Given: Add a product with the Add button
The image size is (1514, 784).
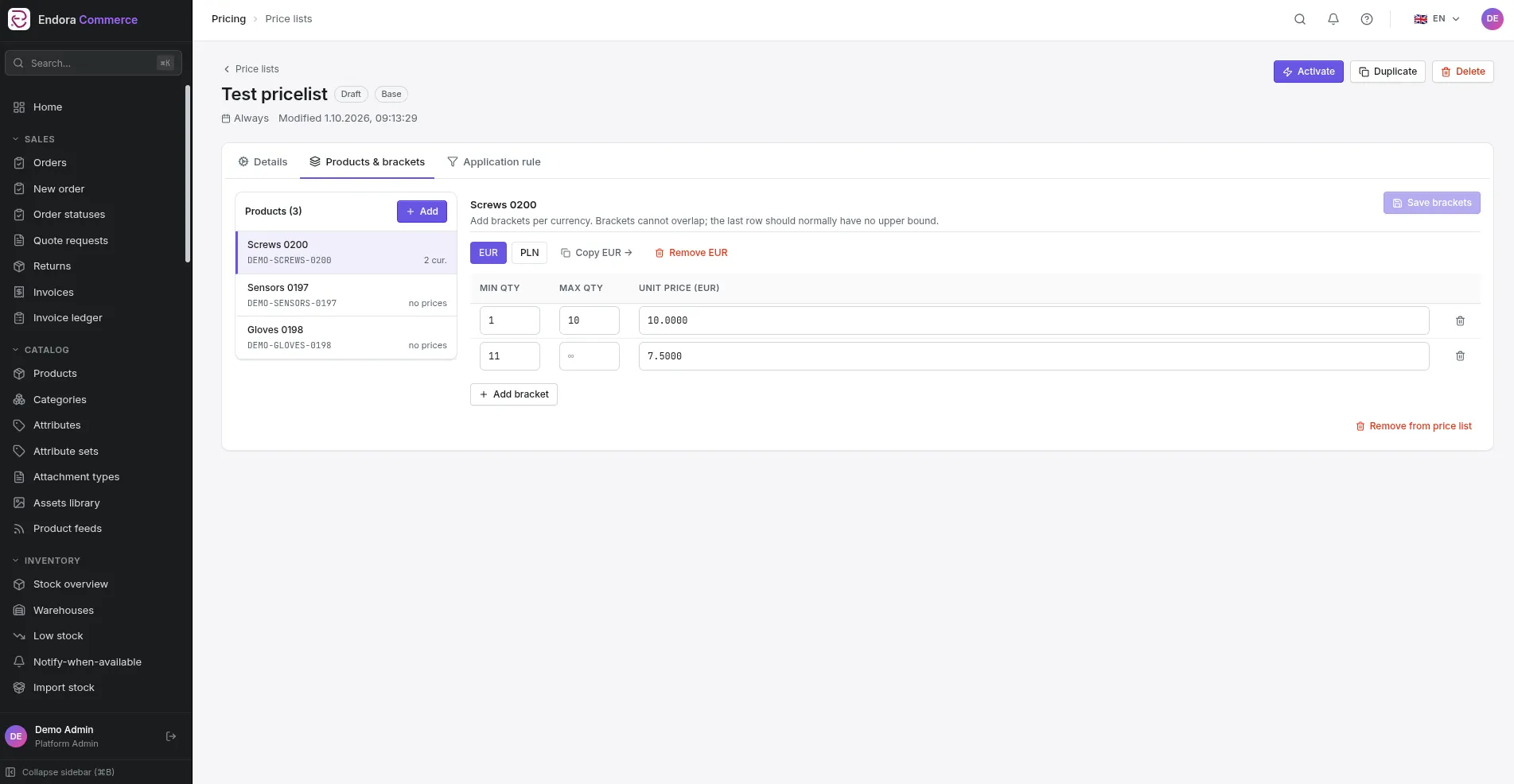Looking at the screenshot, I should tap(422, 212).
